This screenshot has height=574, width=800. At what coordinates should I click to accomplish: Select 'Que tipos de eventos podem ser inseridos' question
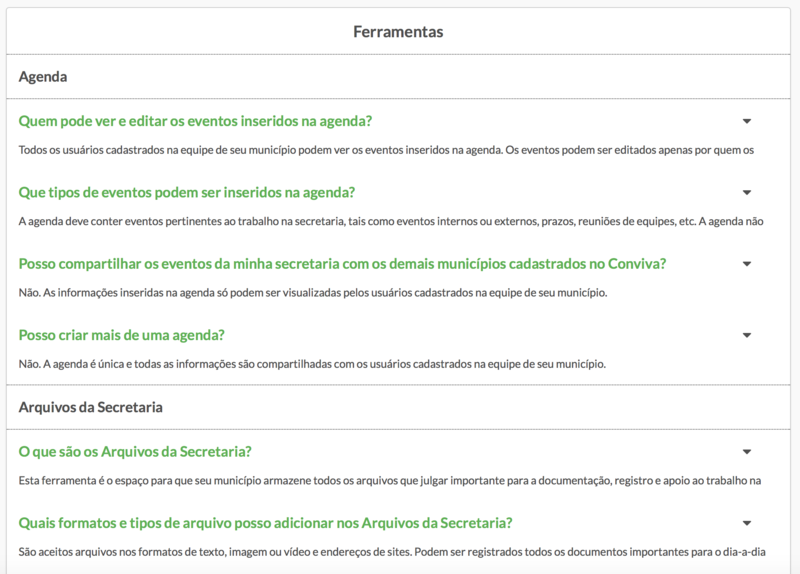tap(187, 192)
